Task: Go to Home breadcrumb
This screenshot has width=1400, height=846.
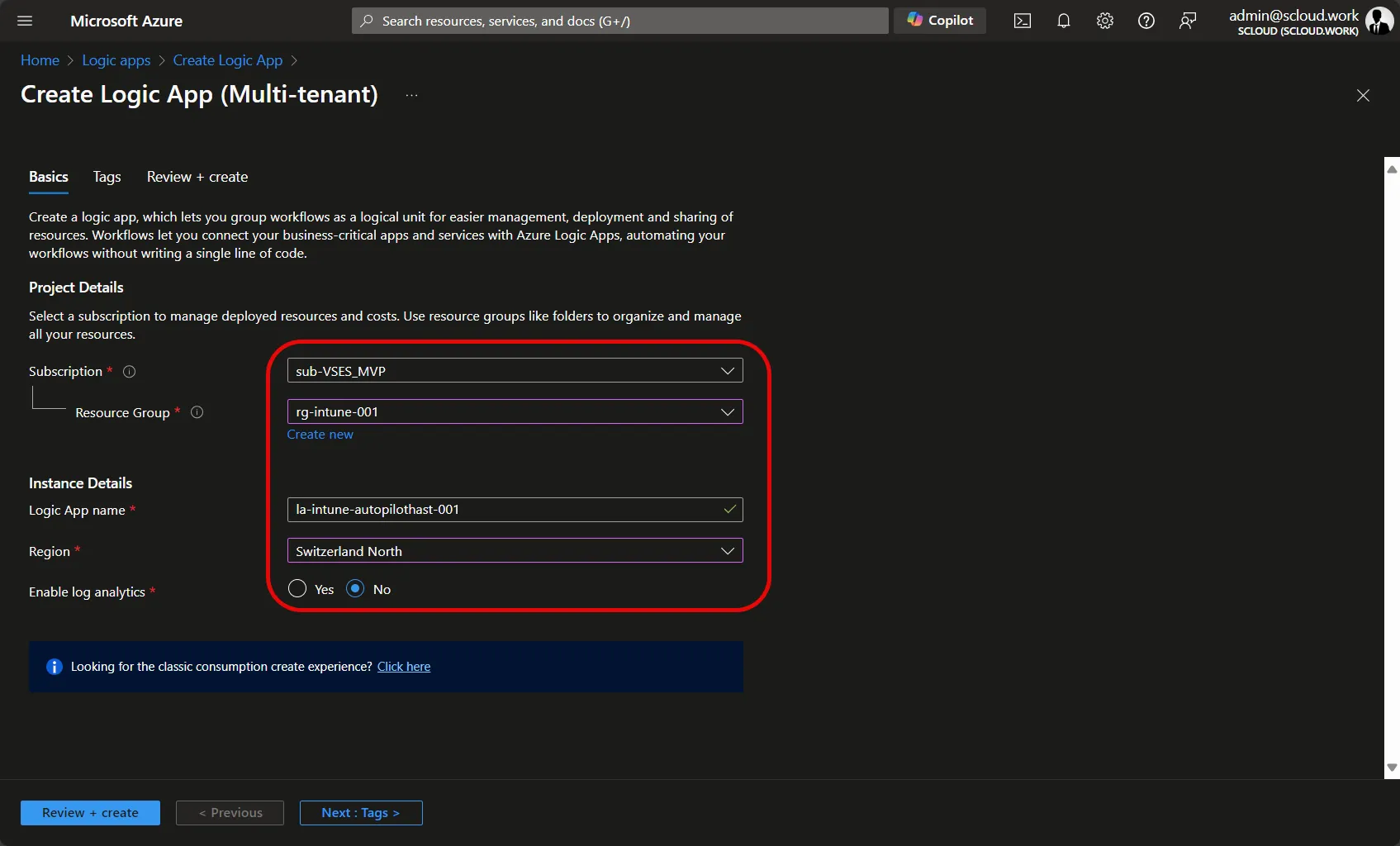Action: click(40, 60)
